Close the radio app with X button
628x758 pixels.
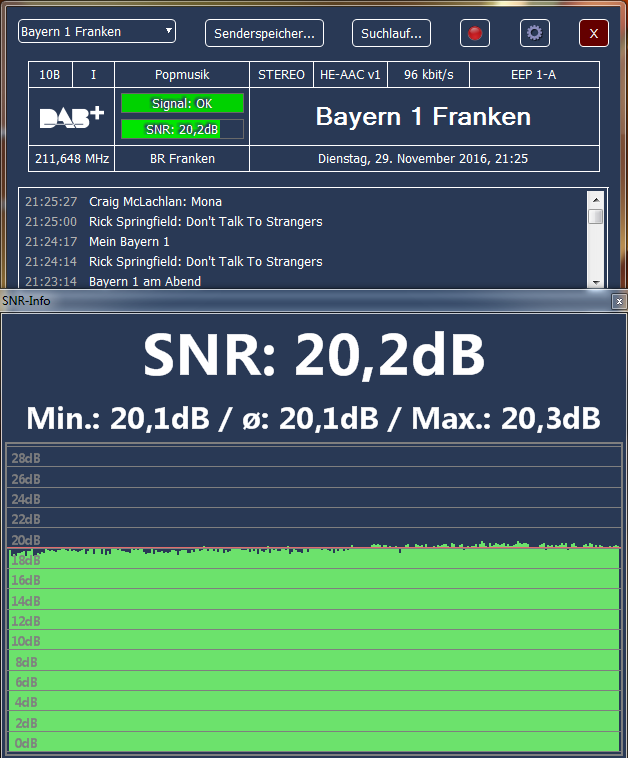coord(593,33)
